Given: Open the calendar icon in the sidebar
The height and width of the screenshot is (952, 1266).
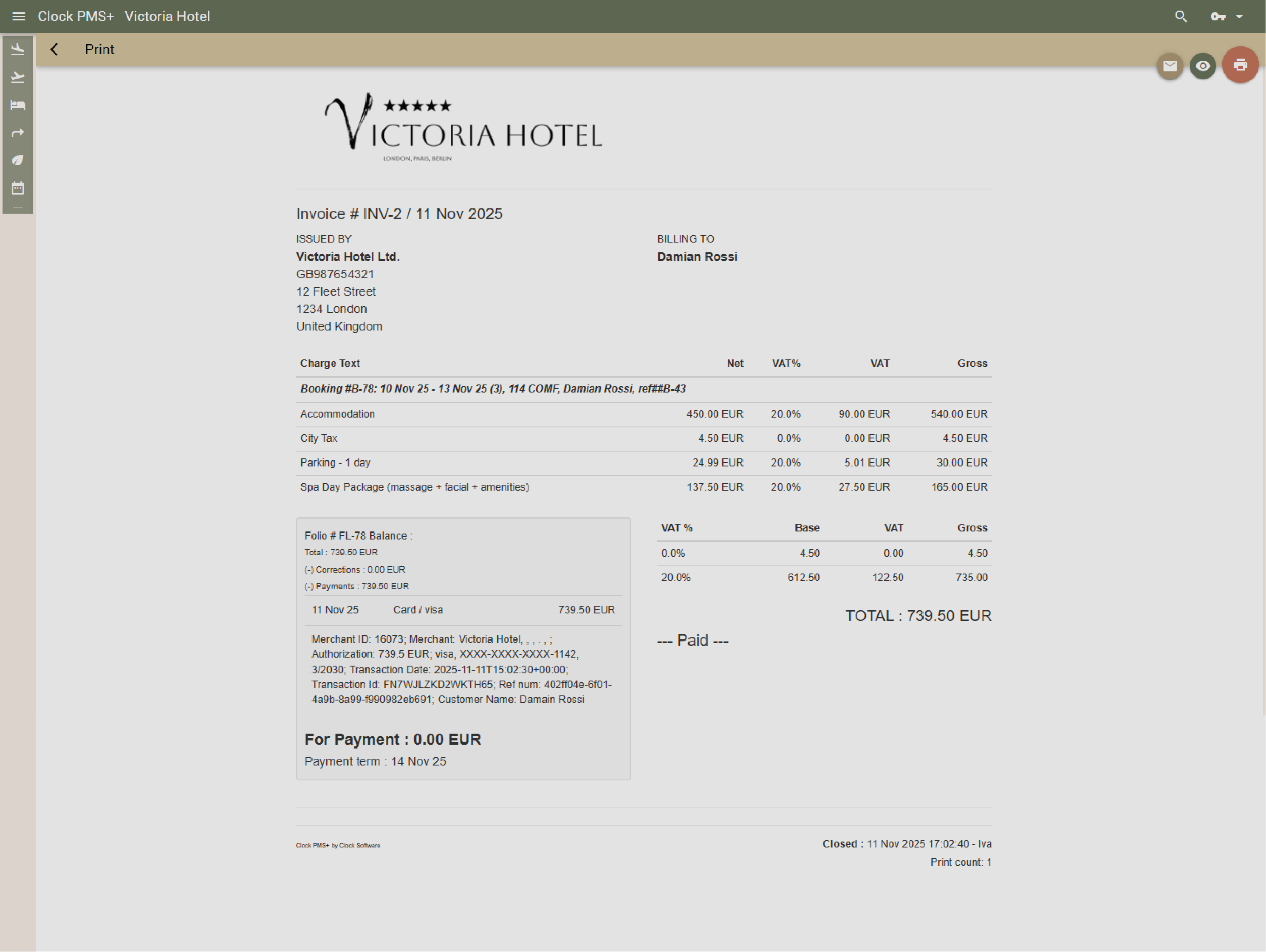Looking at the screenshot, I should tap(18, 188).
